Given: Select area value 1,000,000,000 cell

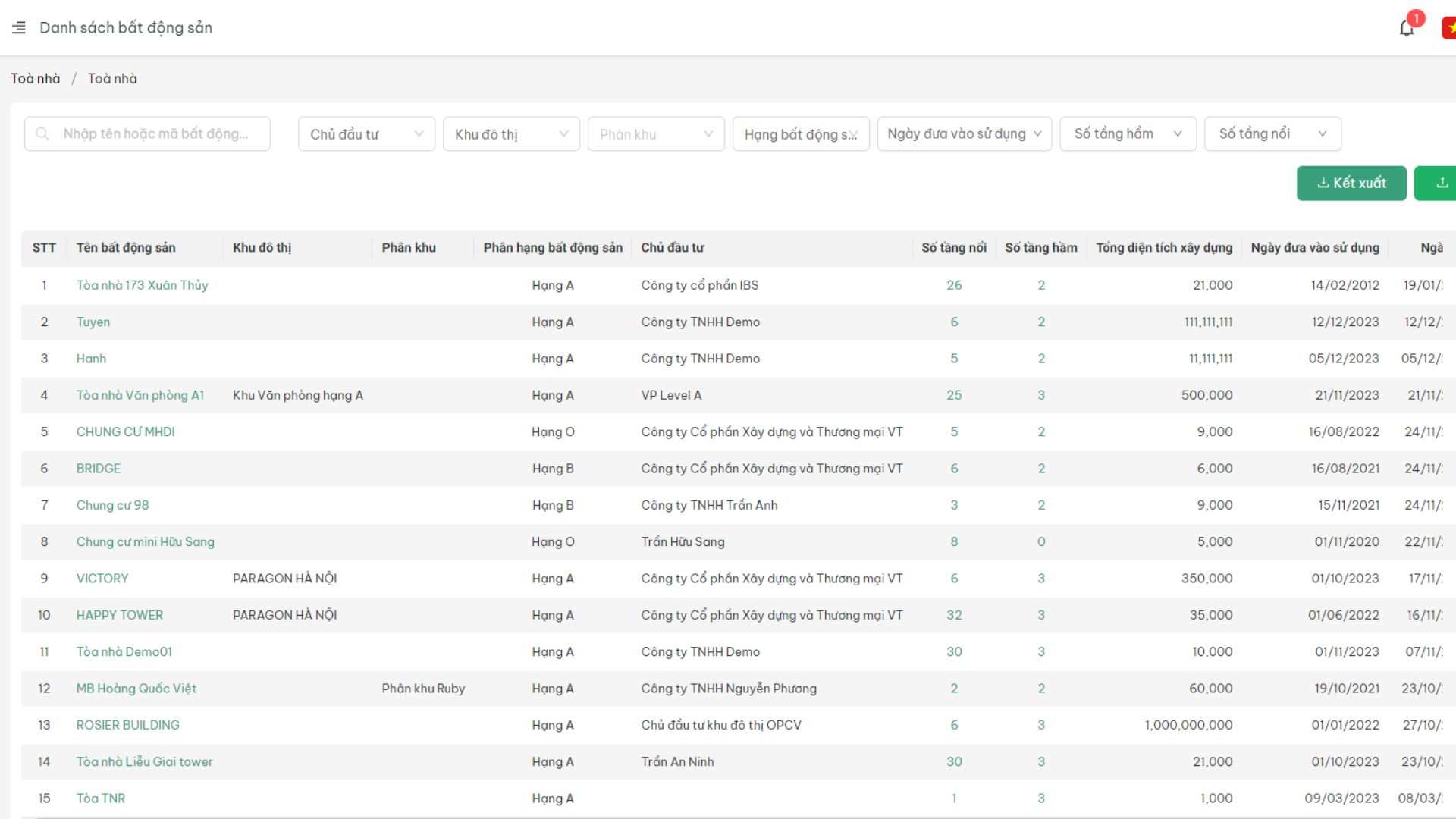Looking at the screenshot, I should (1188, 725).
